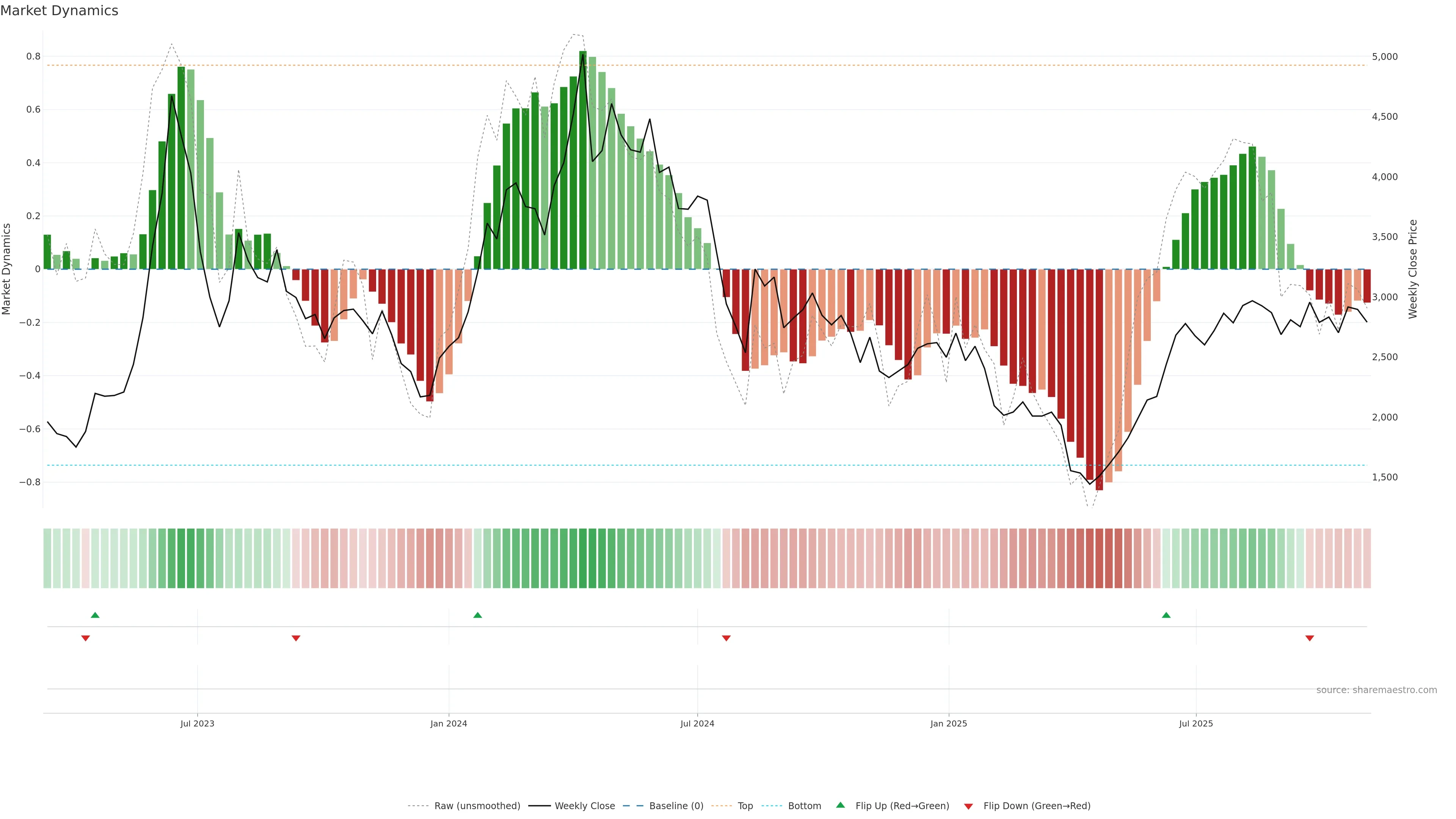Click the source: sharemaestro.com text

coord(1376,690)
